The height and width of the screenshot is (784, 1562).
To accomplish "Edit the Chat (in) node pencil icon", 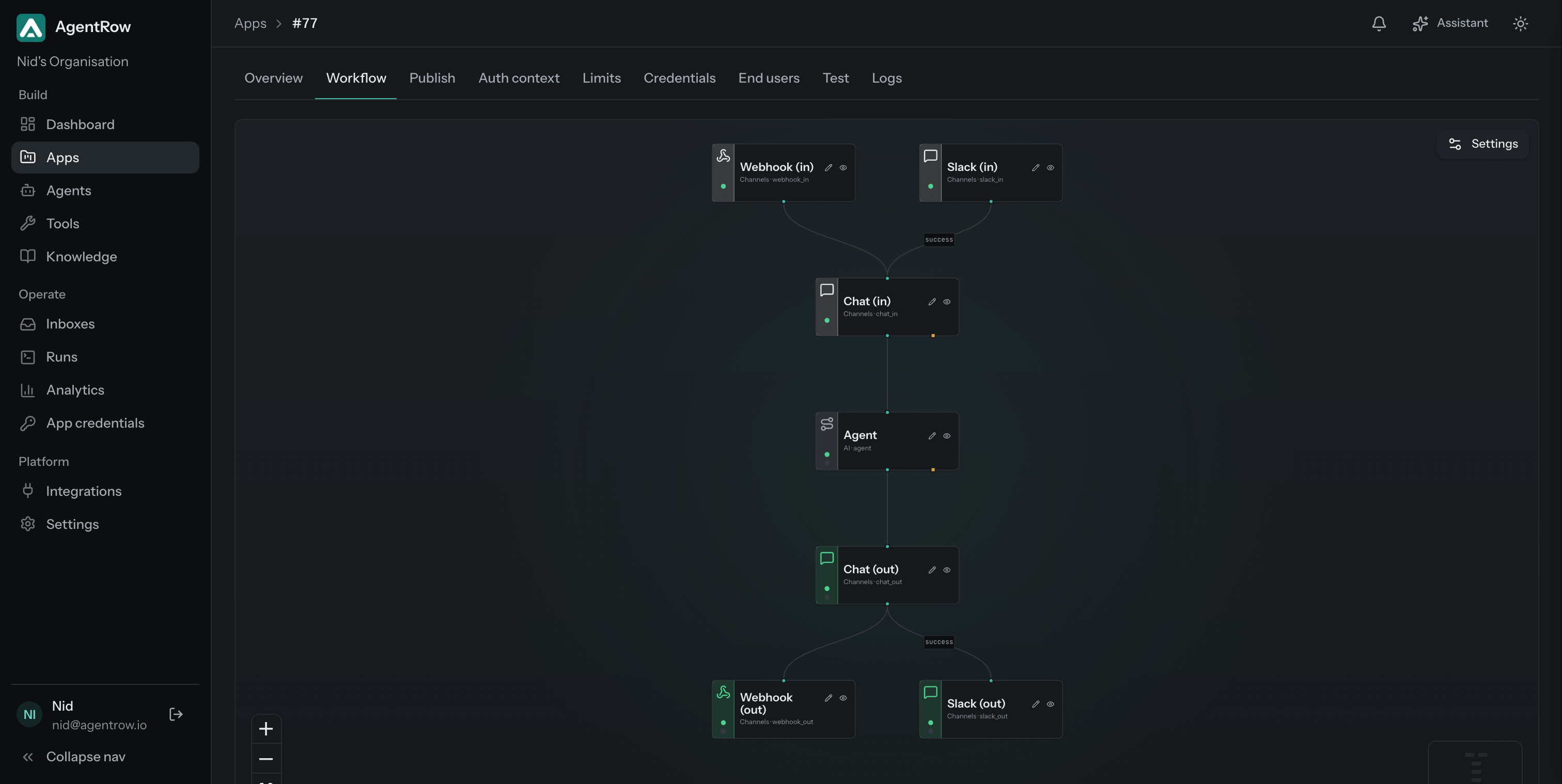I will (932, 302).
